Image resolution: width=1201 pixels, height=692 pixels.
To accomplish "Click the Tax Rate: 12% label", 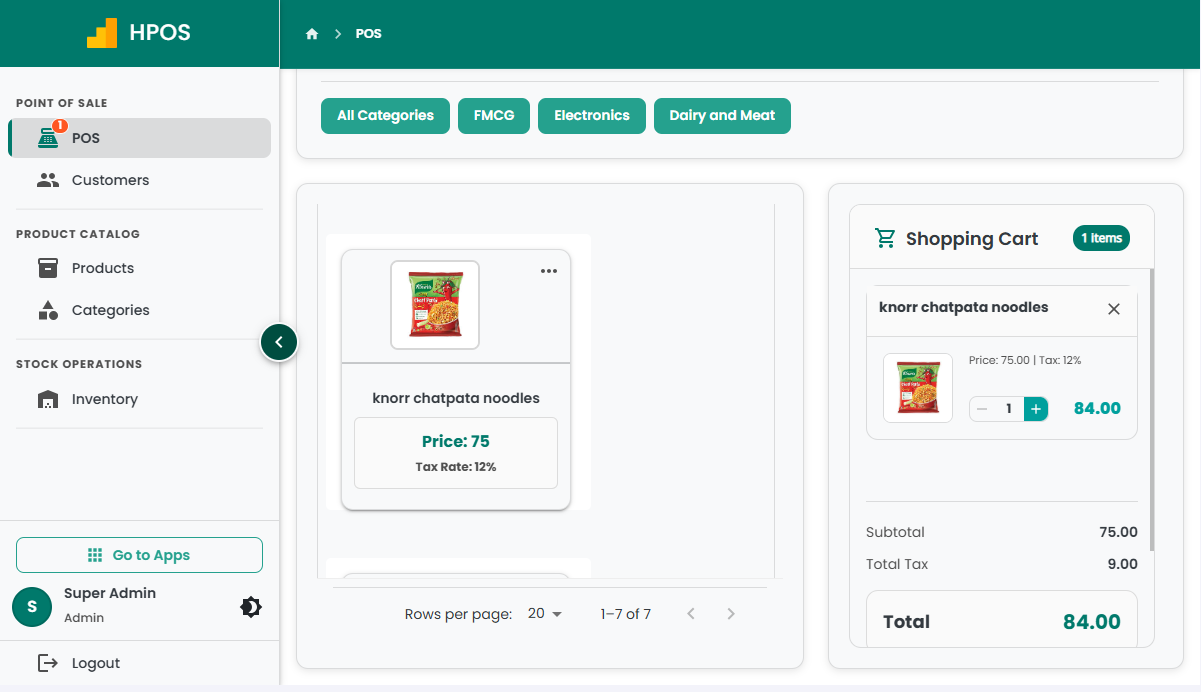I will pyautogui.click(x=456, y=467).
